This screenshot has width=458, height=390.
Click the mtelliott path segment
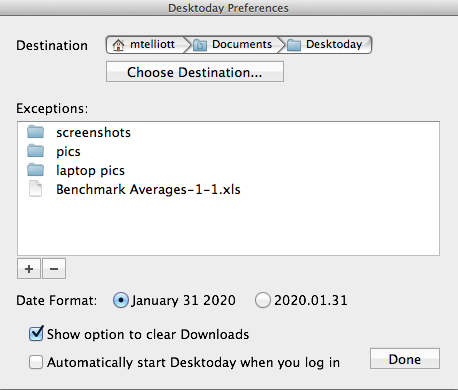(x=147, y=45)
